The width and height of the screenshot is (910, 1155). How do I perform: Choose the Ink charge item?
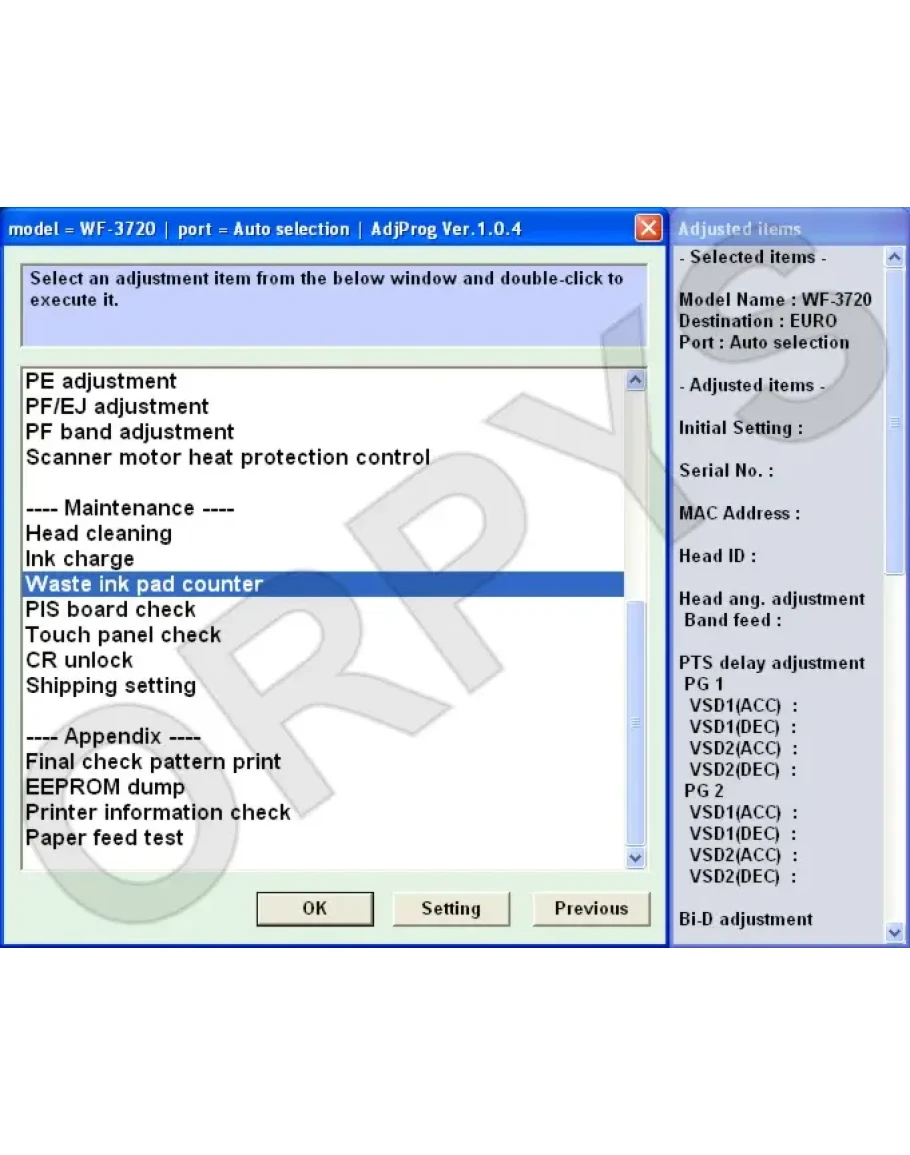[x=80, y=559]
